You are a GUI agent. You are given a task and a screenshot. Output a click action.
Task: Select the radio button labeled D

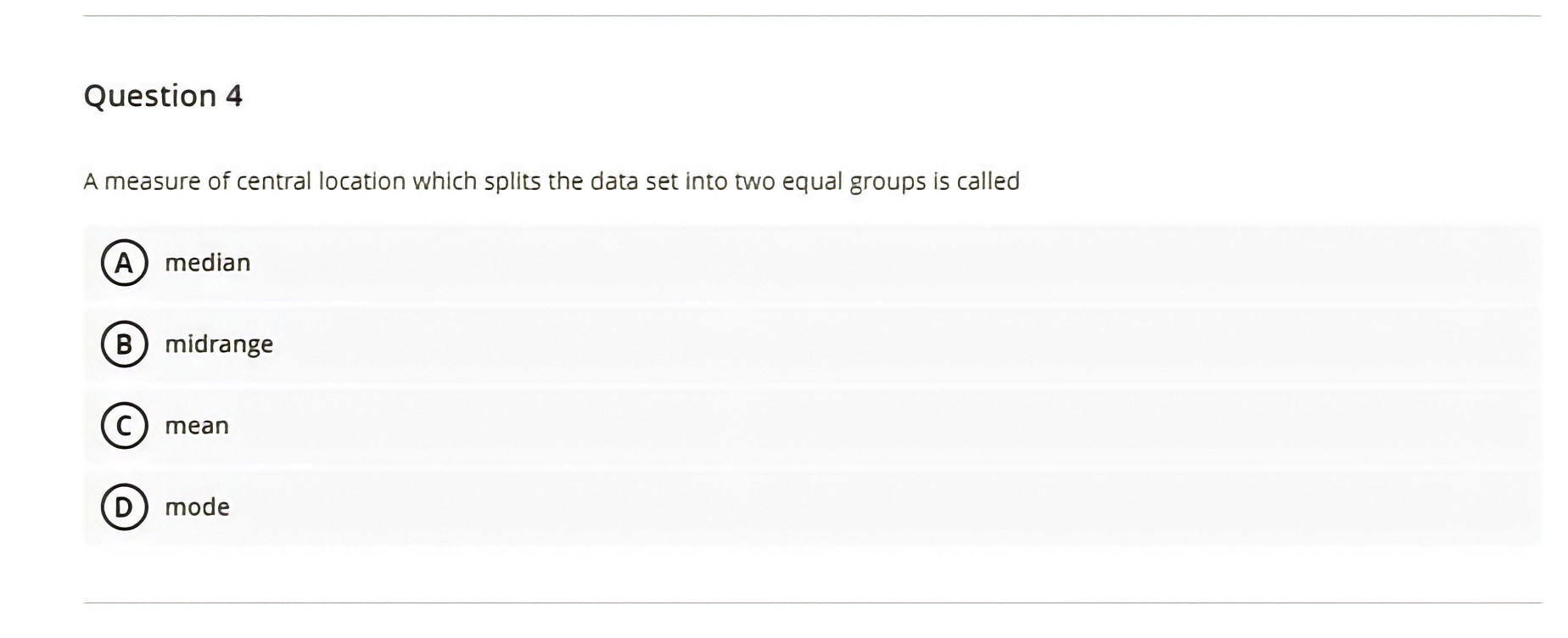pos(123,506)
